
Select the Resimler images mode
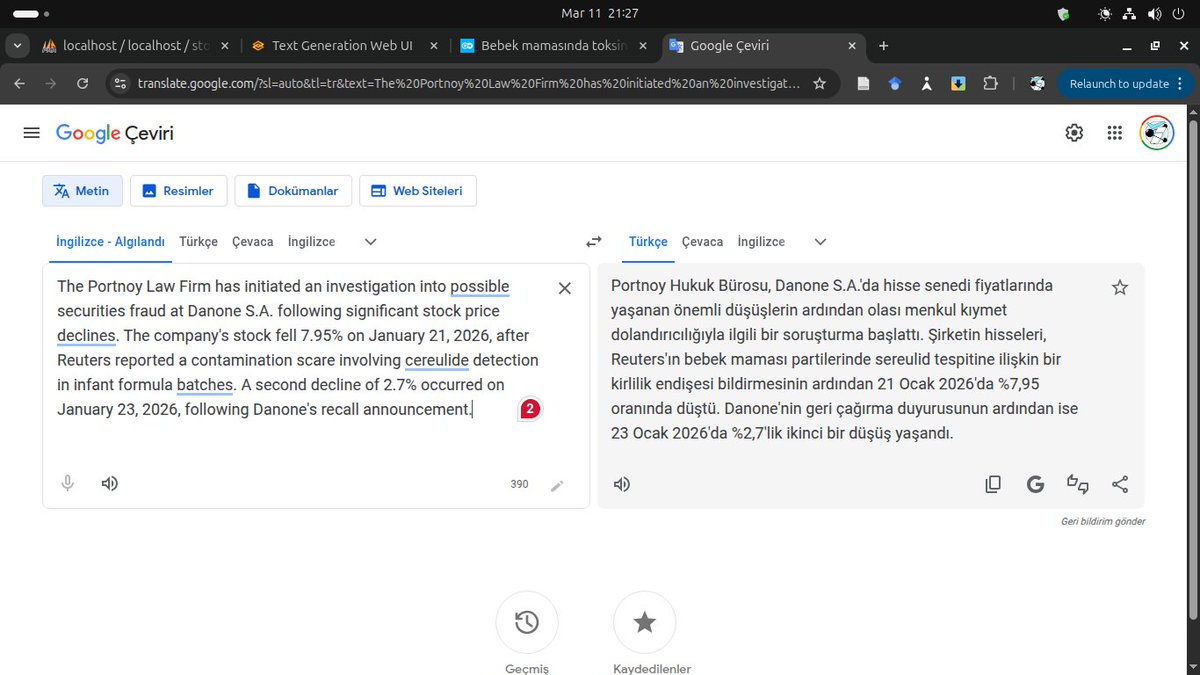[178, 191]
